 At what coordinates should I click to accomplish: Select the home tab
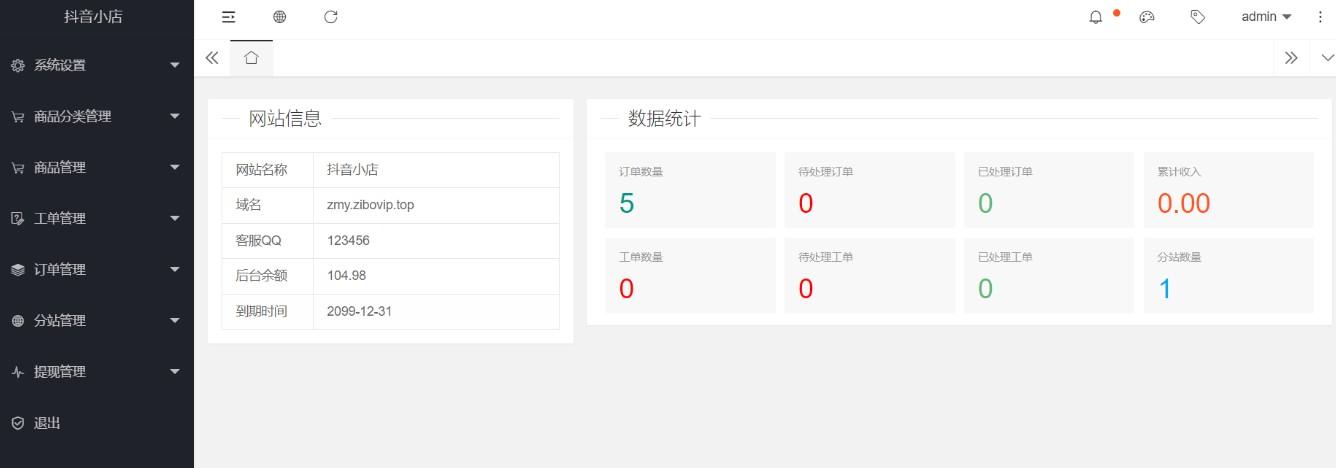tap(251, 58)
